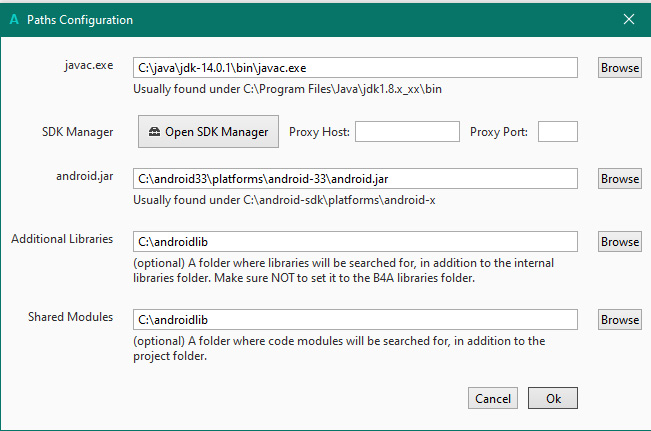Image resolution: width=651 pixels, height=431 pixels.
Task: Click hint text mentioning android-sdk\platforms
Action: tap(284, 200)
